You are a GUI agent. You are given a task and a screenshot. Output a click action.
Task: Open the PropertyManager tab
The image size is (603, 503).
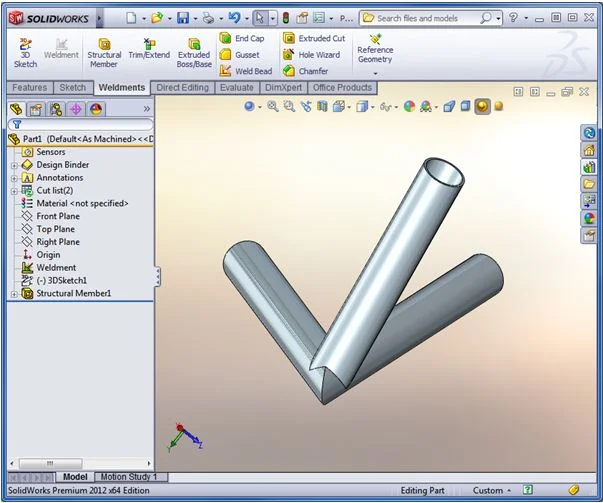click(x=36, y=109)
